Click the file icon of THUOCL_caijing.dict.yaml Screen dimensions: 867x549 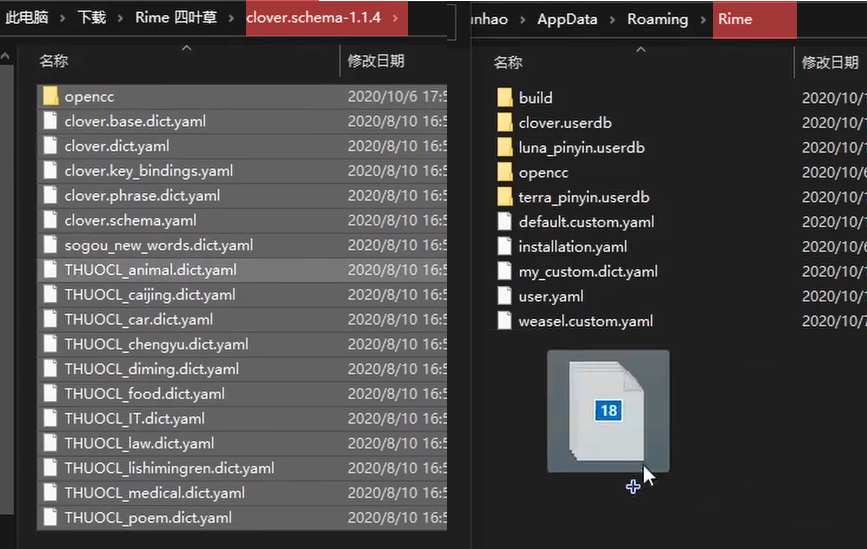(50, 294)
